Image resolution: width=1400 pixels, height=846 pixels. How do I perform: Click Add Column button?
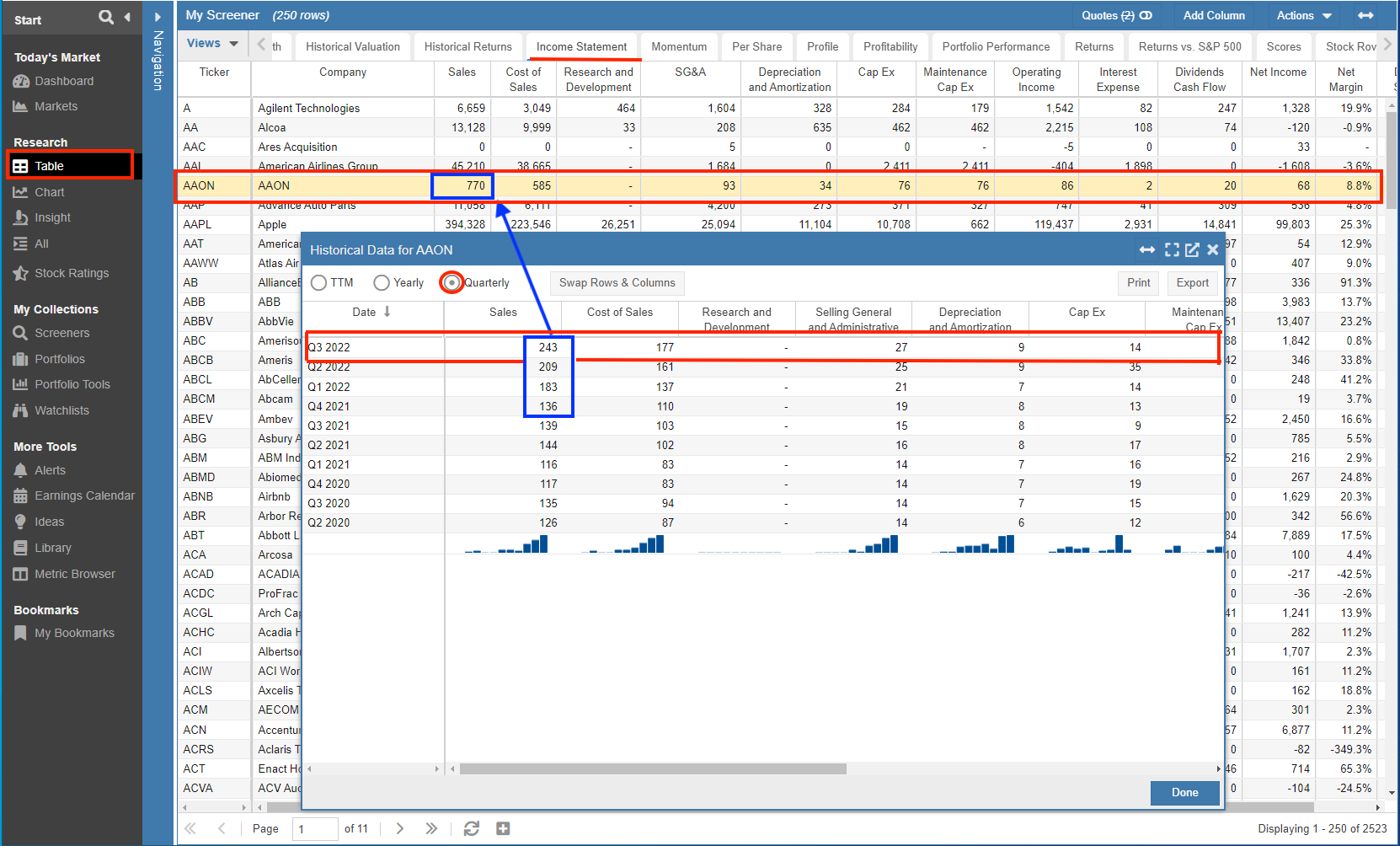(x=1213, y=15)
